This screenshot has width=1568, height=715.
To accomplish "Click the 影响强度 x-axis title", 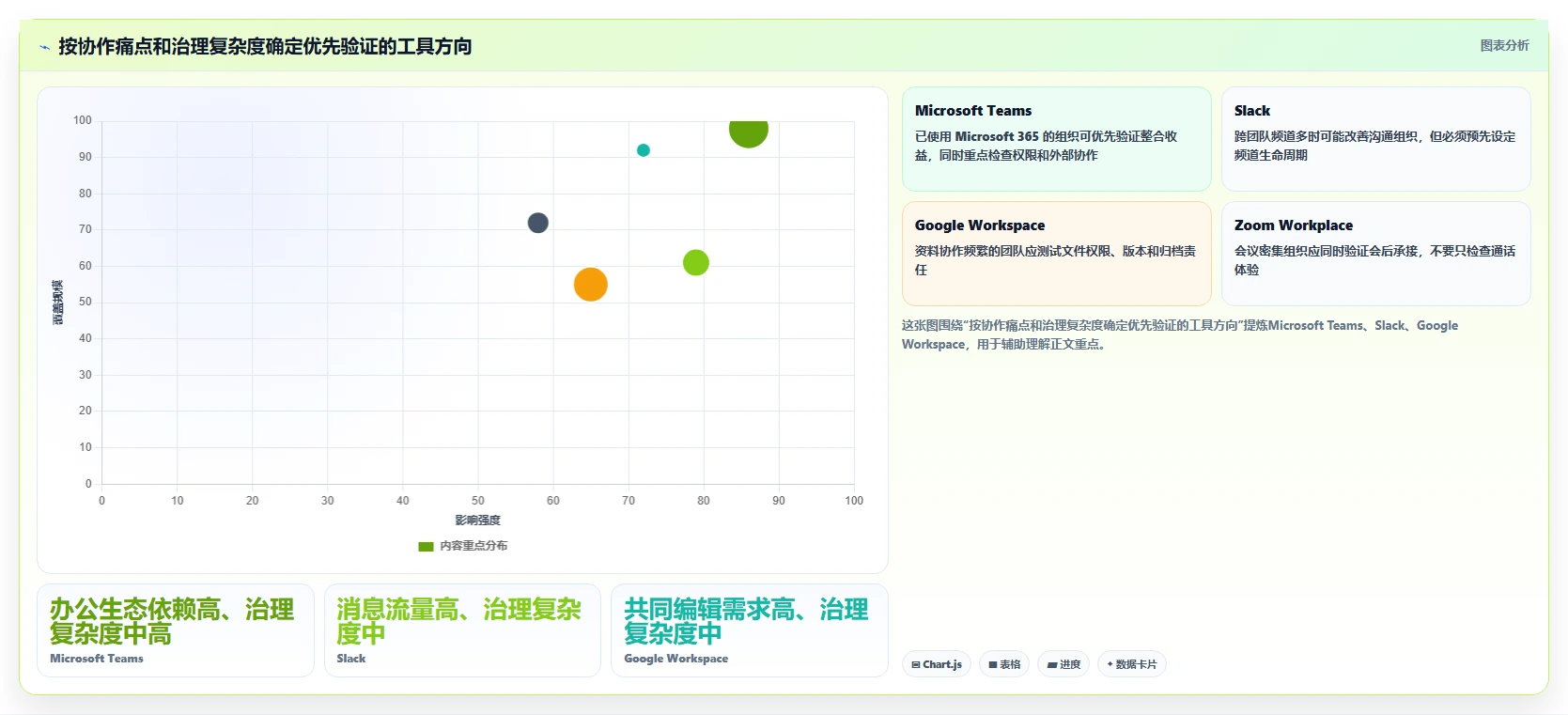I will (477, 521).
